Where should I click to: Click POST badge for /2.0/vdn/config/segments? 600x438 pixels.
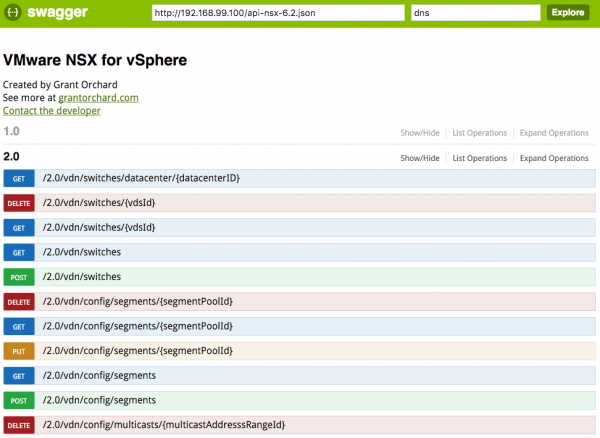point(19,401)
